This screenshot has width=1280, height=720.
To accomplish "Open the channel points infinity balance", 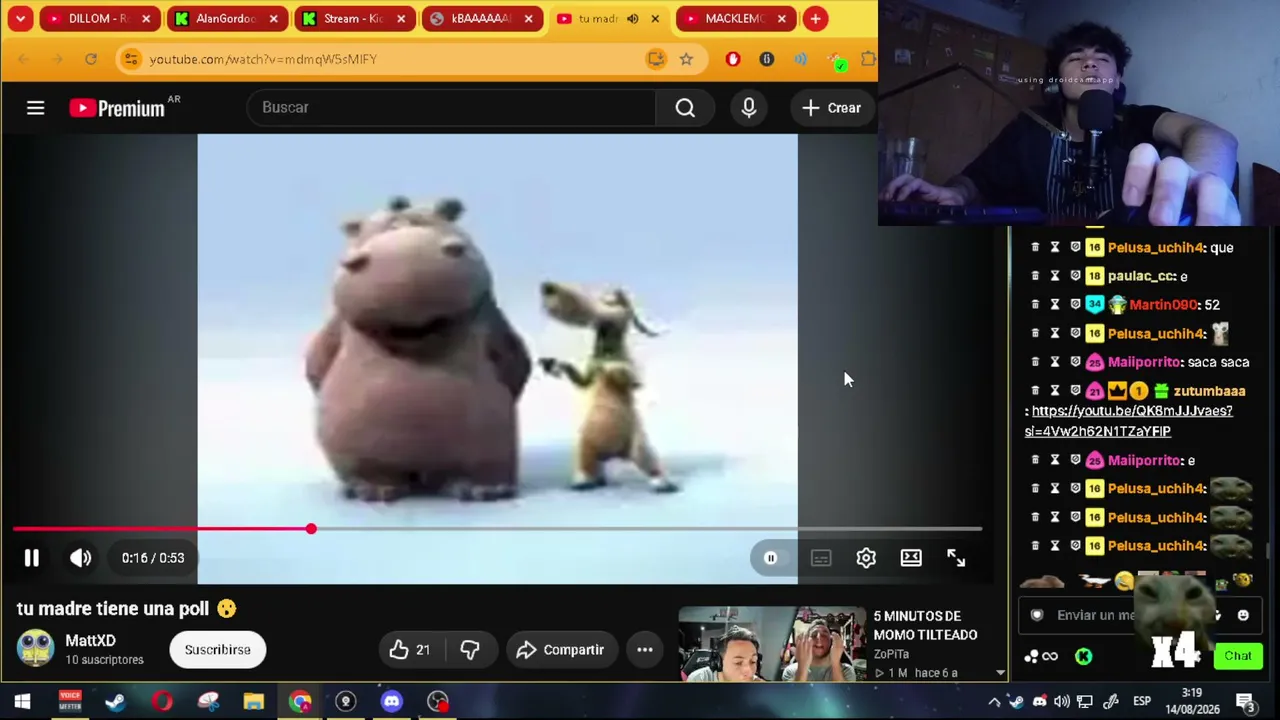I will coord(1041,657).
